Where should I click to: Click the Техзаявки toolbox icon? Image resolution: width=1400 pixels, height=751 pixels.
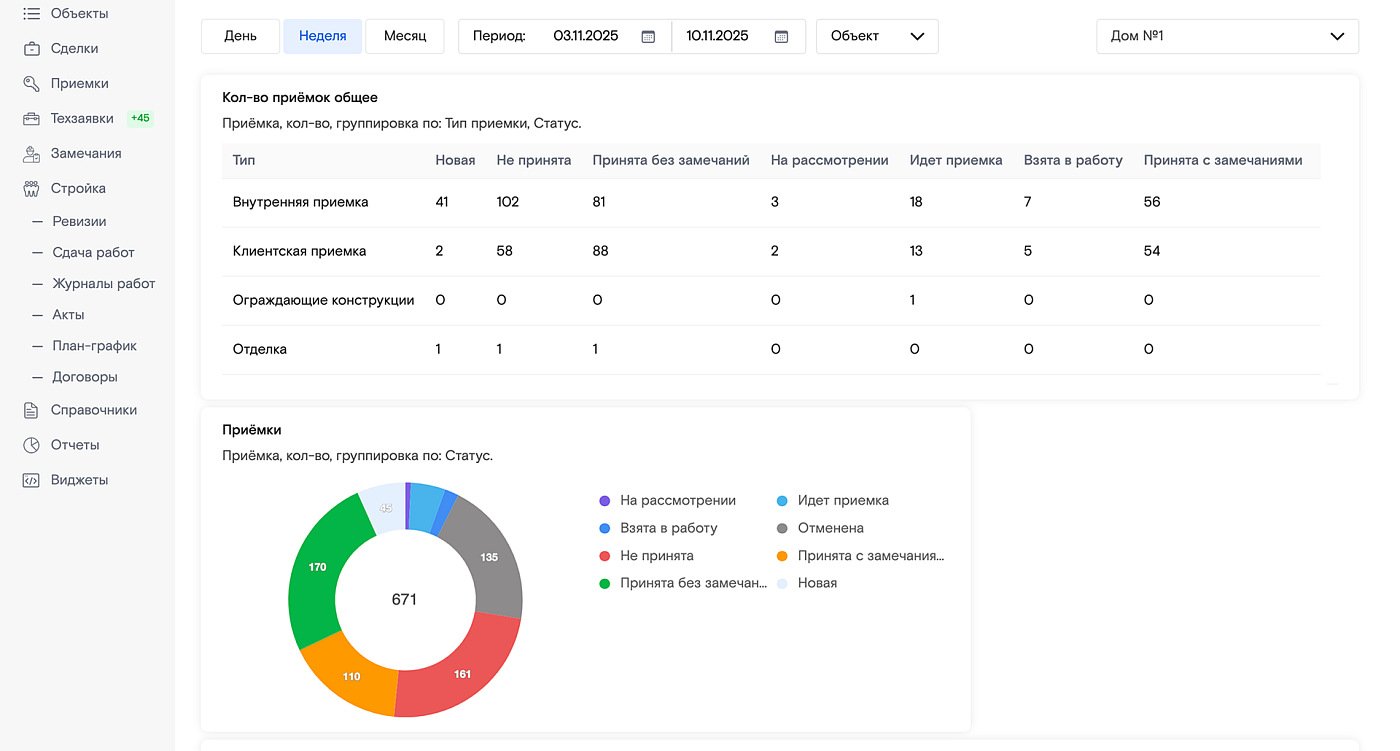click(x=31, y=118)
